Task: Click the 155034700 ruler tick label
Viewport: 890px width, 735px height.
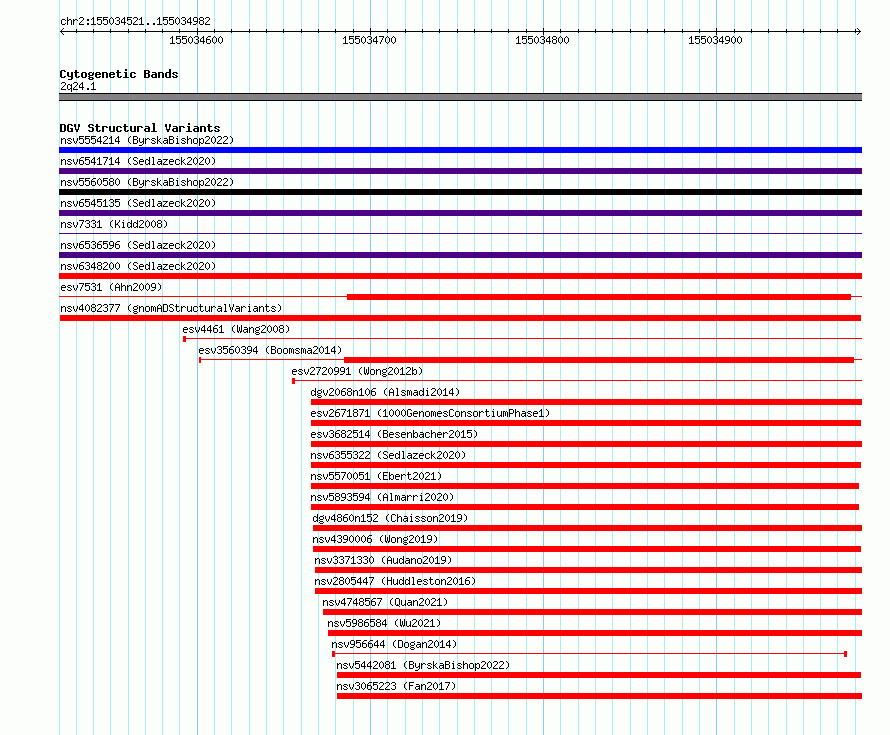Action: [369, 40]
